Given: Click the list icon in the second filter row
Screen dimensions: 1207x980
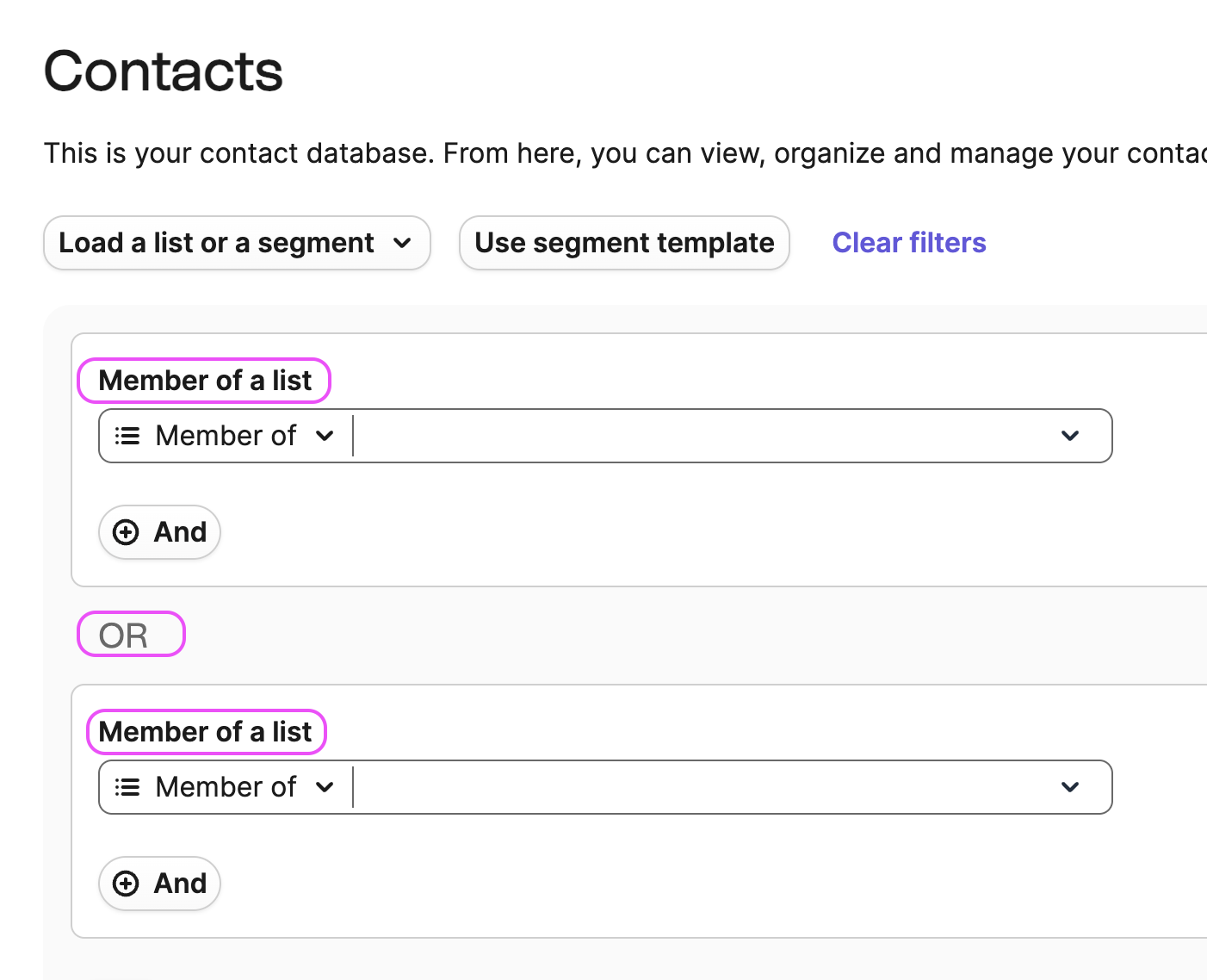Looking at the screenshot, I should point(127,787).
